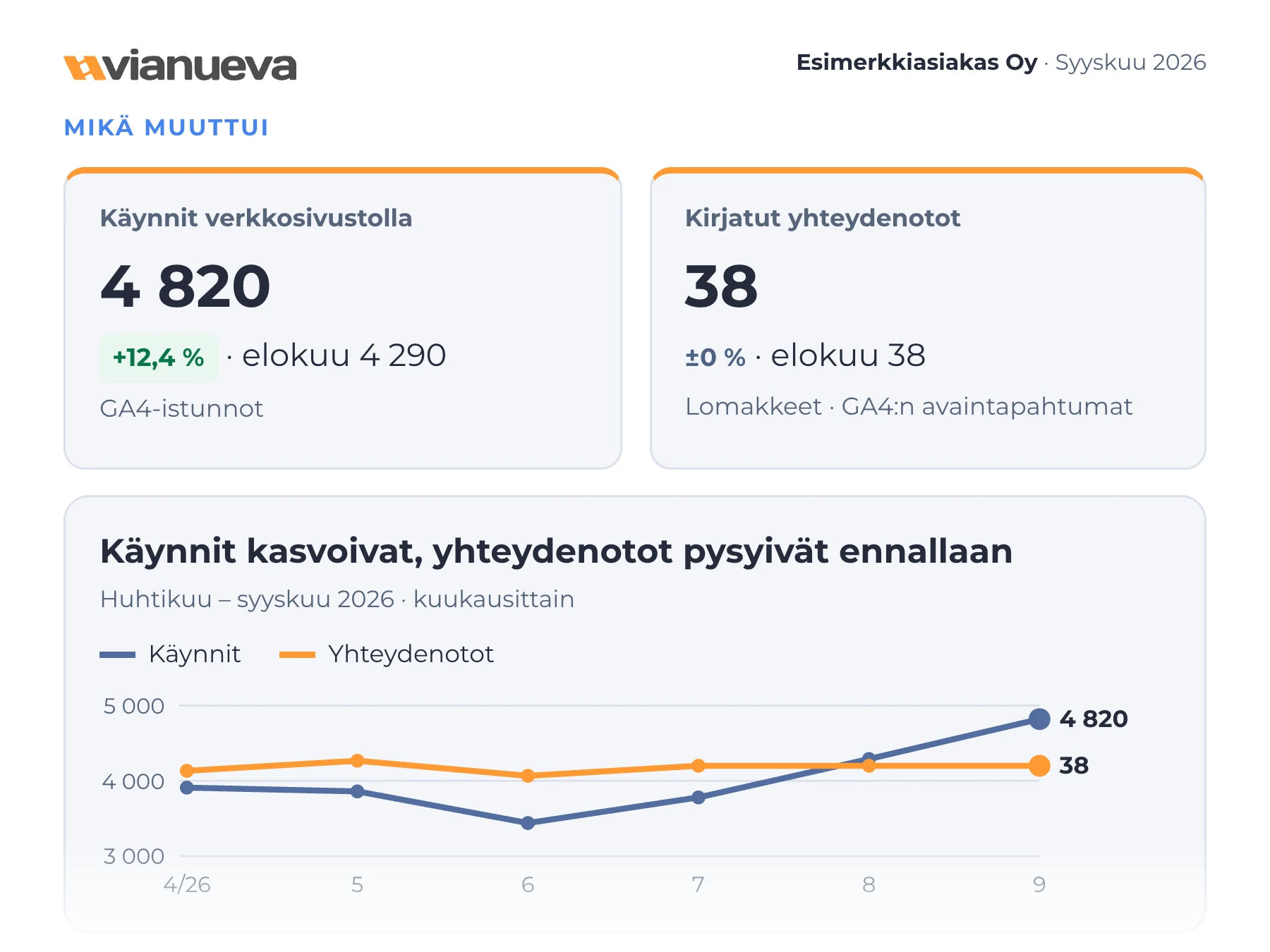Click the orange data point for month 5

click(x=358, y=761)
